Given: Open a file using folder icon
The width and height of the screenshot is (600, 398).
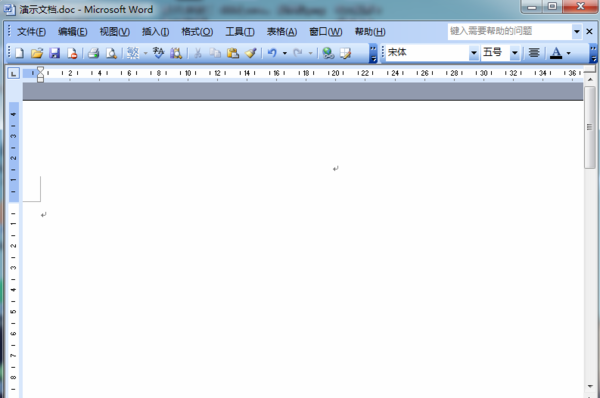Looking at the screenshot, I should coord(37,53).
